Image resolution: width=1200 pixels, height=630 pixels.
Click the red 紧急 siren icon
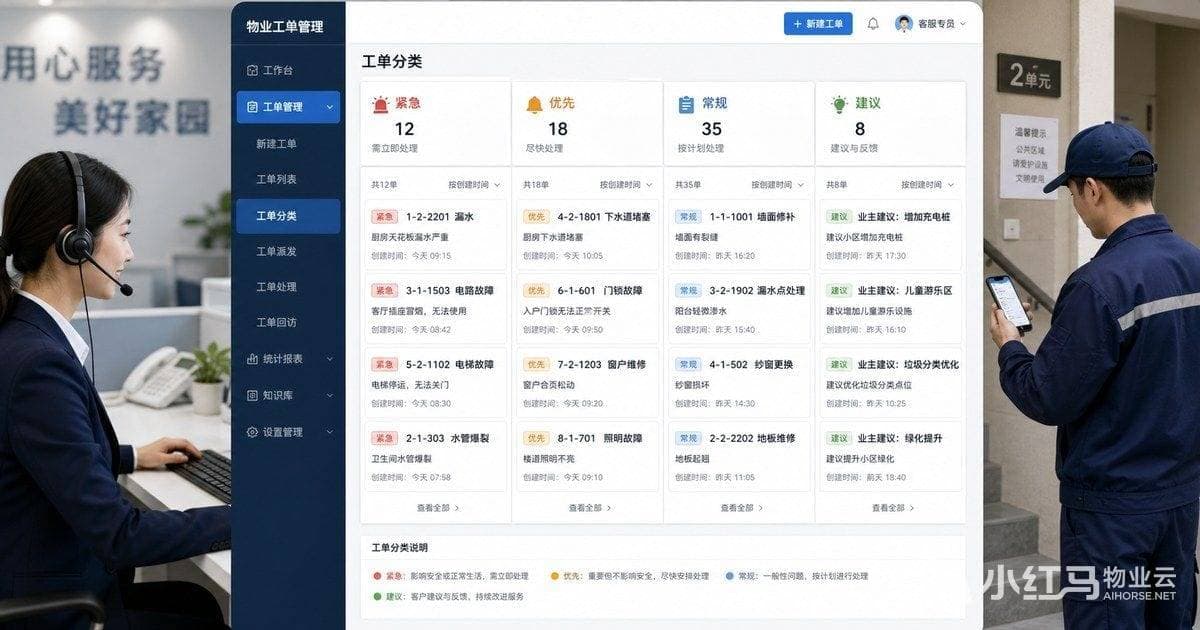click(381, 103)
